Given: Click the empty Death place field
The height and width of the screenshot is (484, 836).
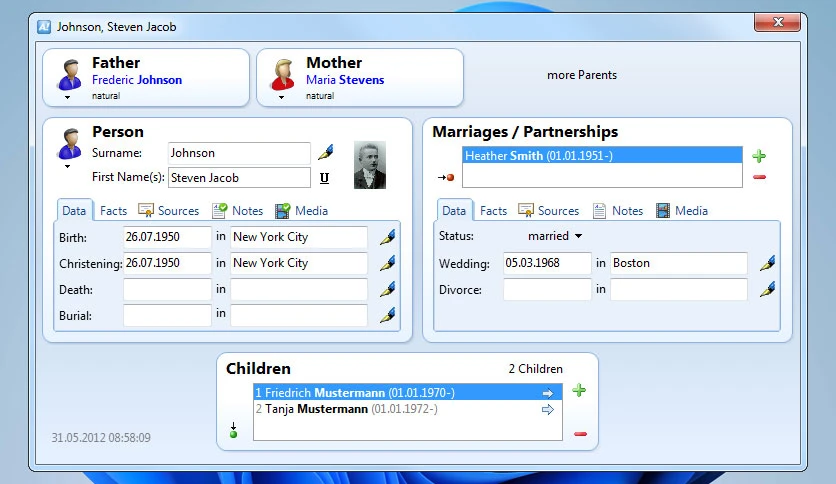Looking at the screenshot, I should [x=299, y=289].
